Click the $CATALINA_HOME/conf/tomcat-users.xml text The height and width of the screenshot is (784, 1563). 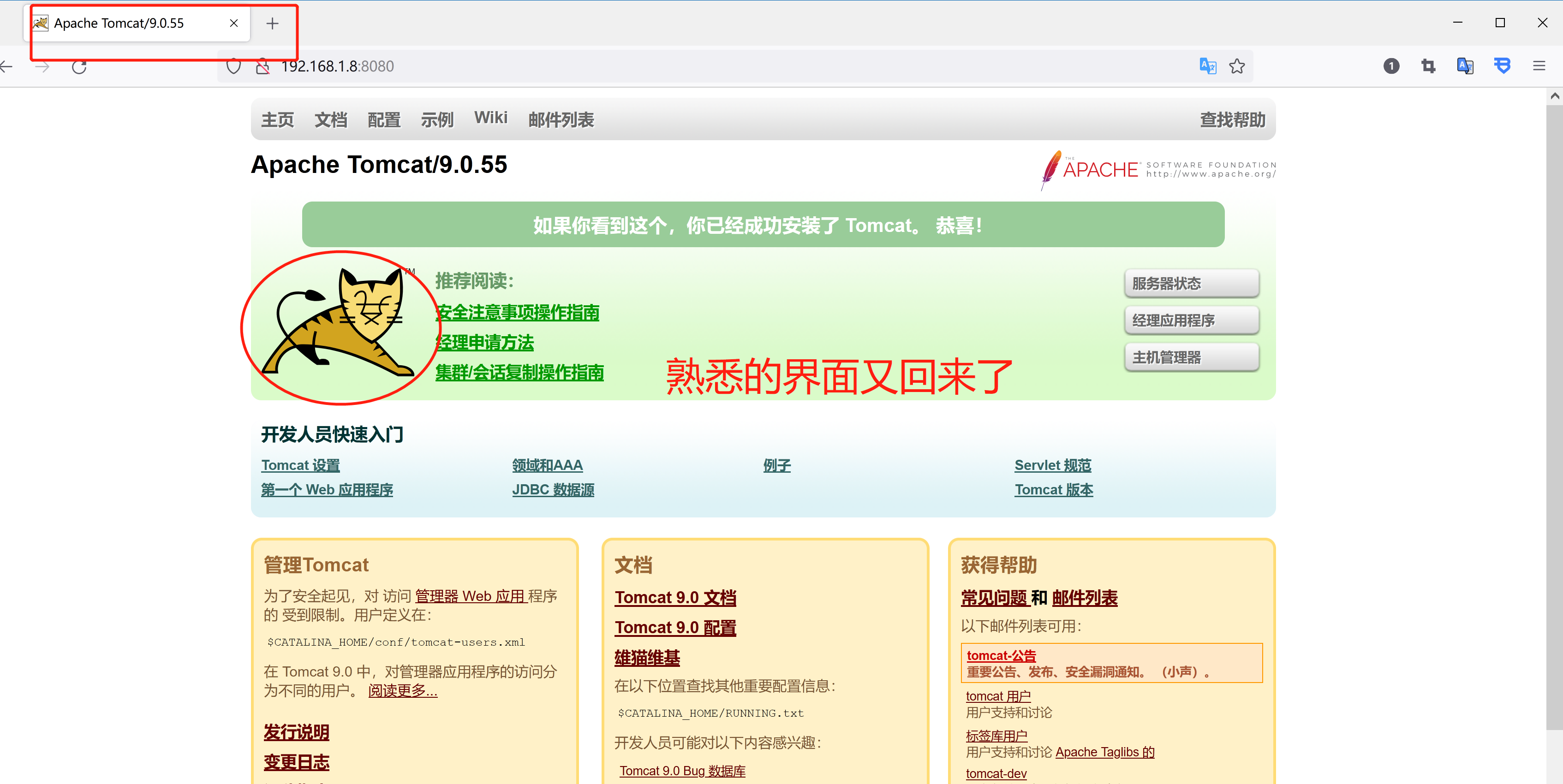(396, 642)
